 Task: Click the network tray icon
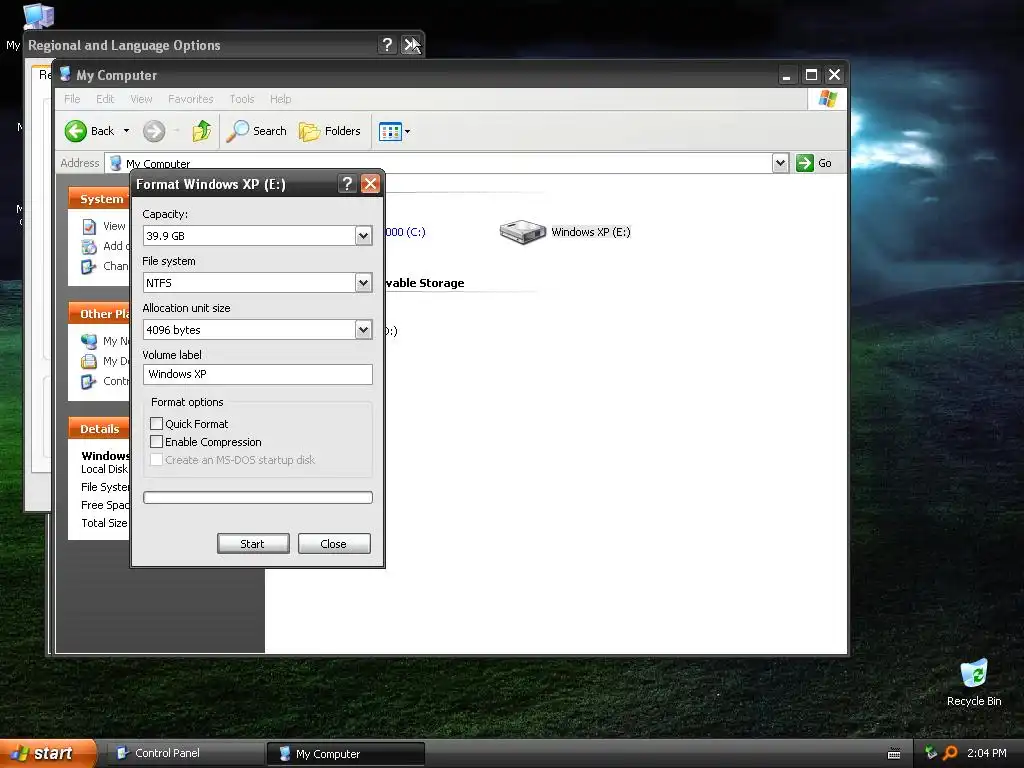click(931, 753)
